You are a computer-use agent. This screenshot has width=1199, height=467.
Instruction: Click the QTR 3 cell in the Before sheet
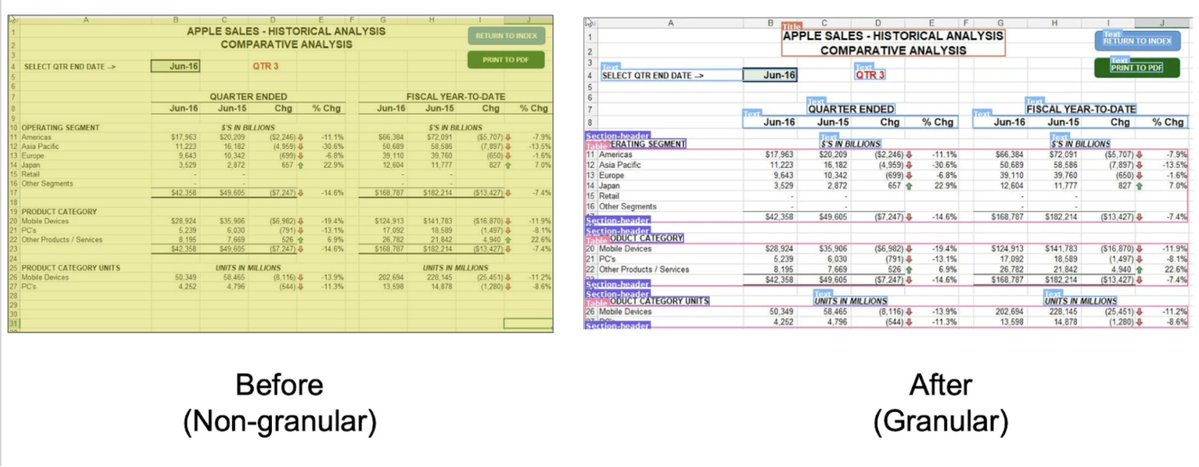(x=265, y=66)
